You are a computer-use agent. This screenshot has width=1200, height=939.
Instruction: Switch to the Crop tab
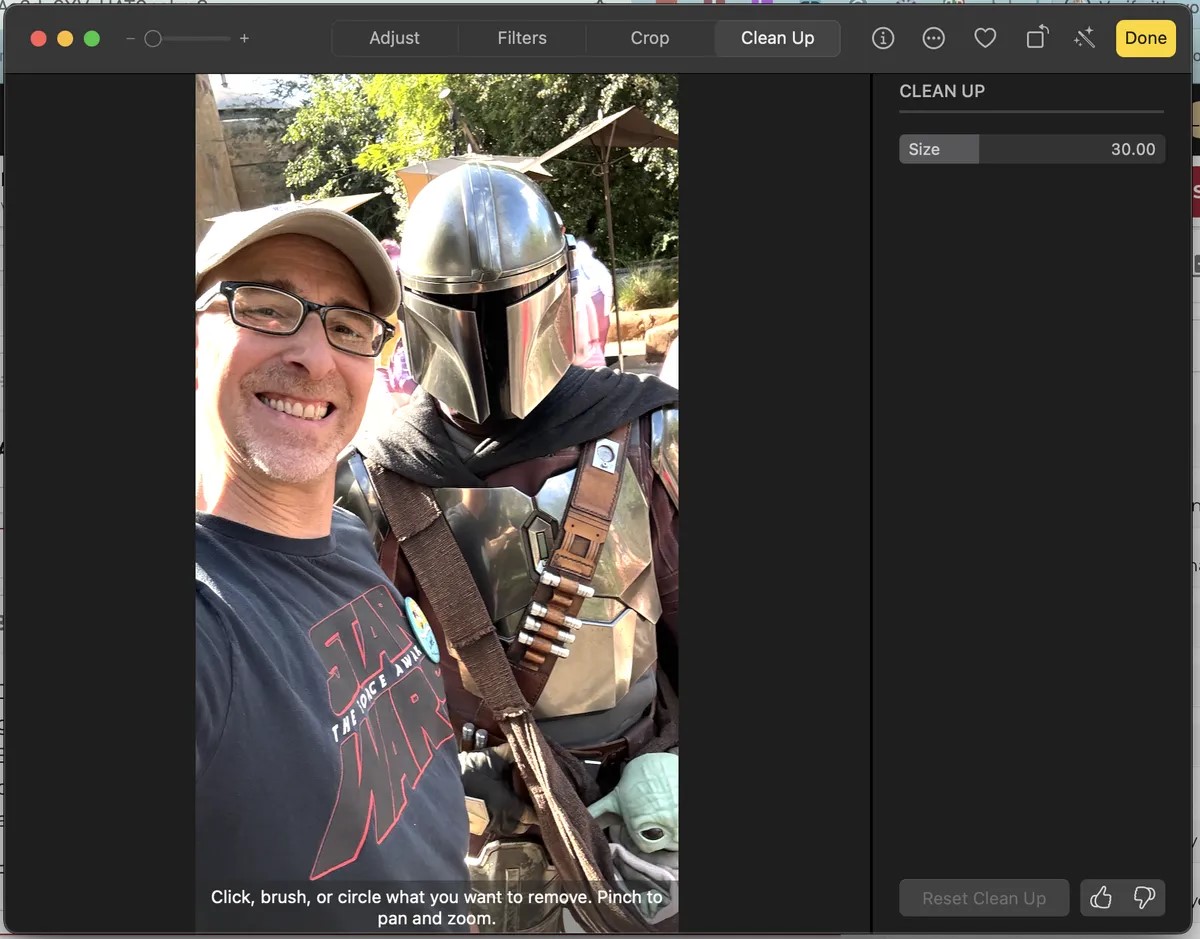click(649, 38)
